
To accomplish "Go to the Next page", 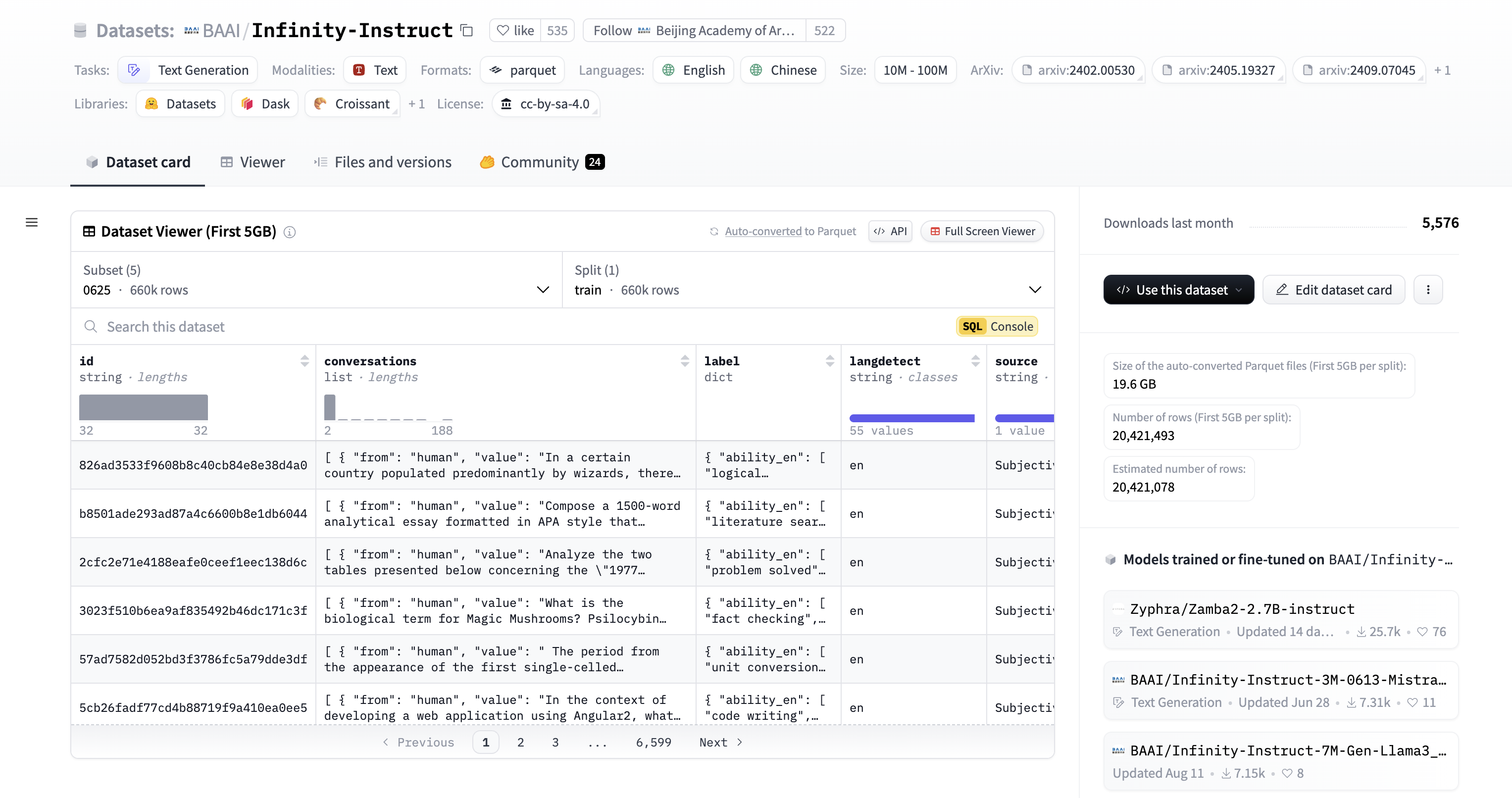I will (x=721, y=742).
